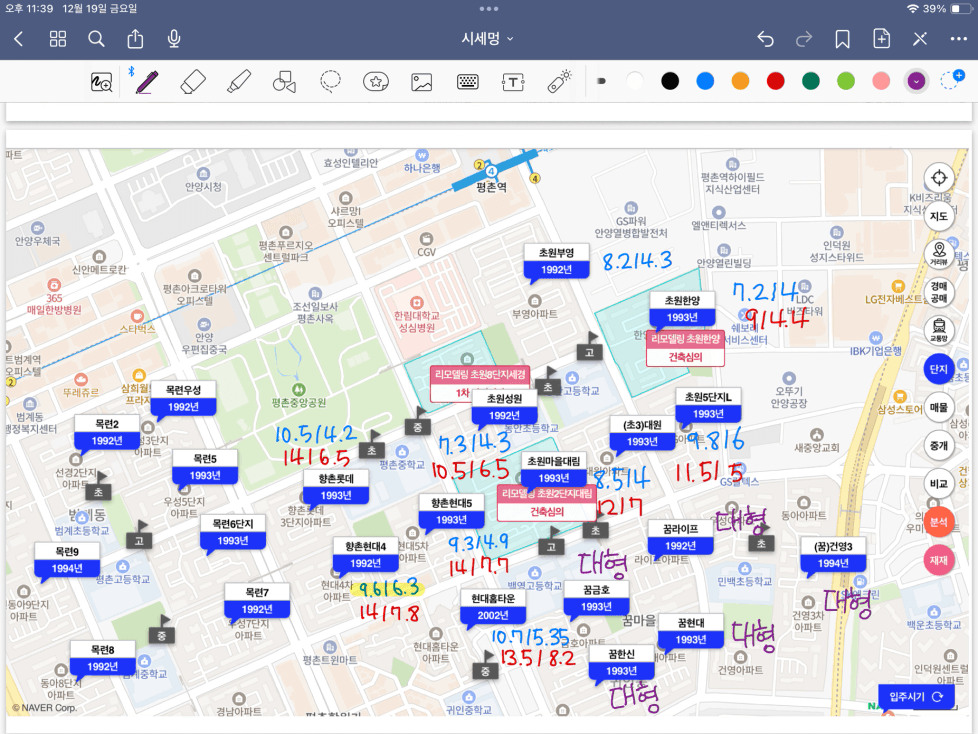Open the Image insert tool
The height and width of the screenshot is (734, 978).
click(x=421, y=82)
